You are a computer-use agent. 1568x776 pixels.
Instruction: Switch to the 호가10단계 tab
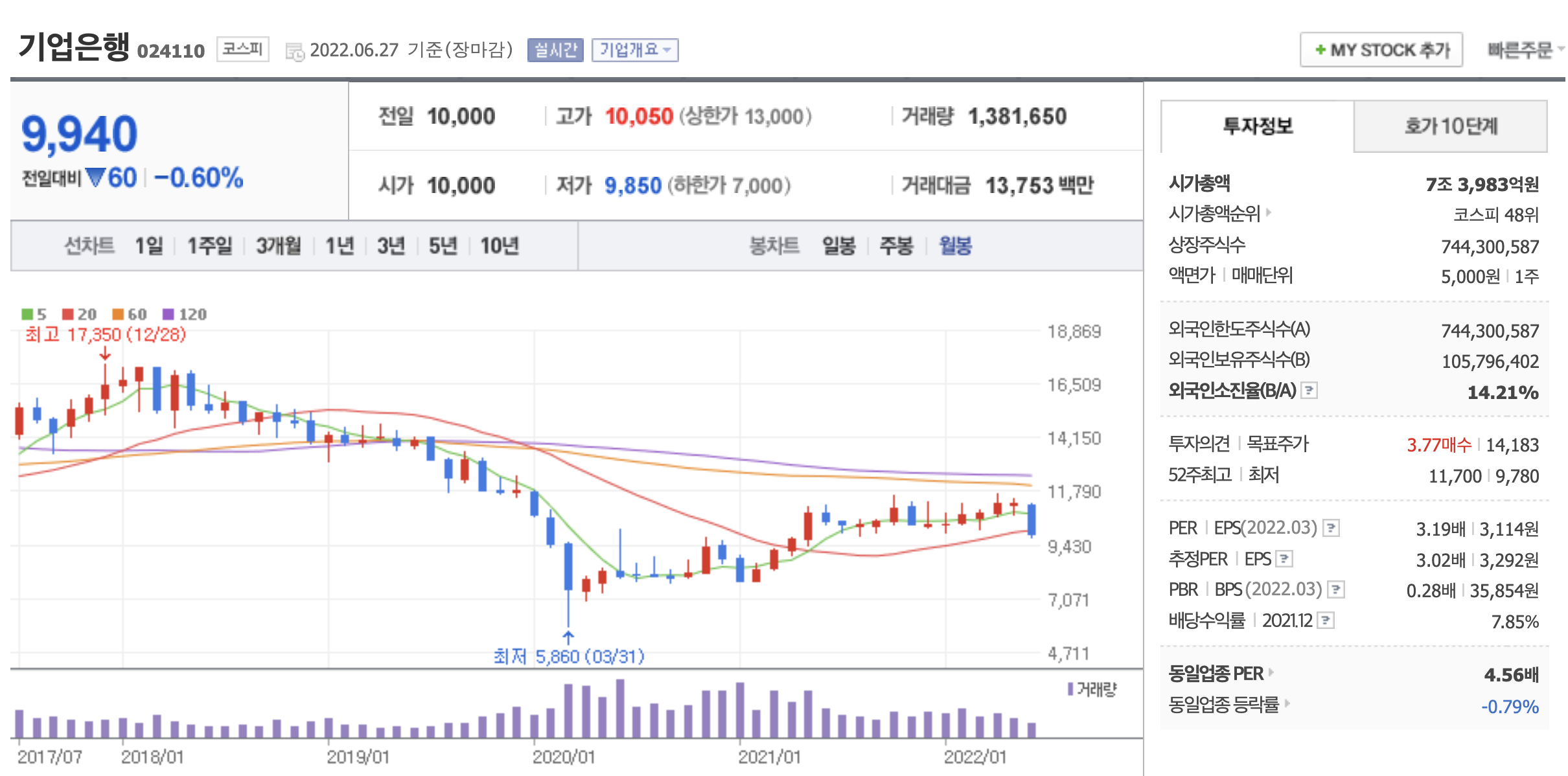pos(1451,126)
